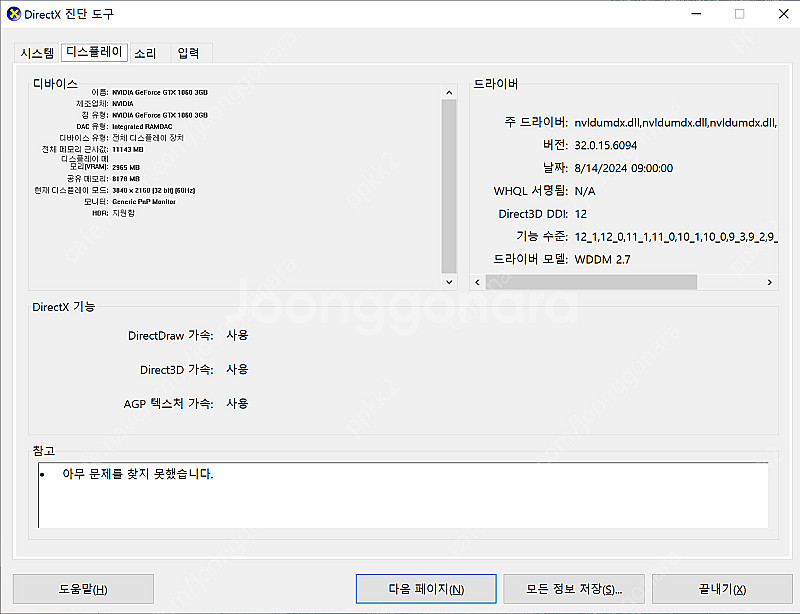This screenshot has height=614, width=800.
Task: Switch to the 시스템 tab
Action: 37,53
